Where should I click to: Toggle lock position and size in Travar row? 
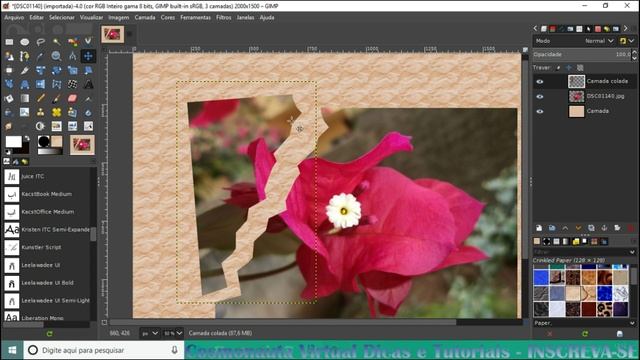[569, 68]
